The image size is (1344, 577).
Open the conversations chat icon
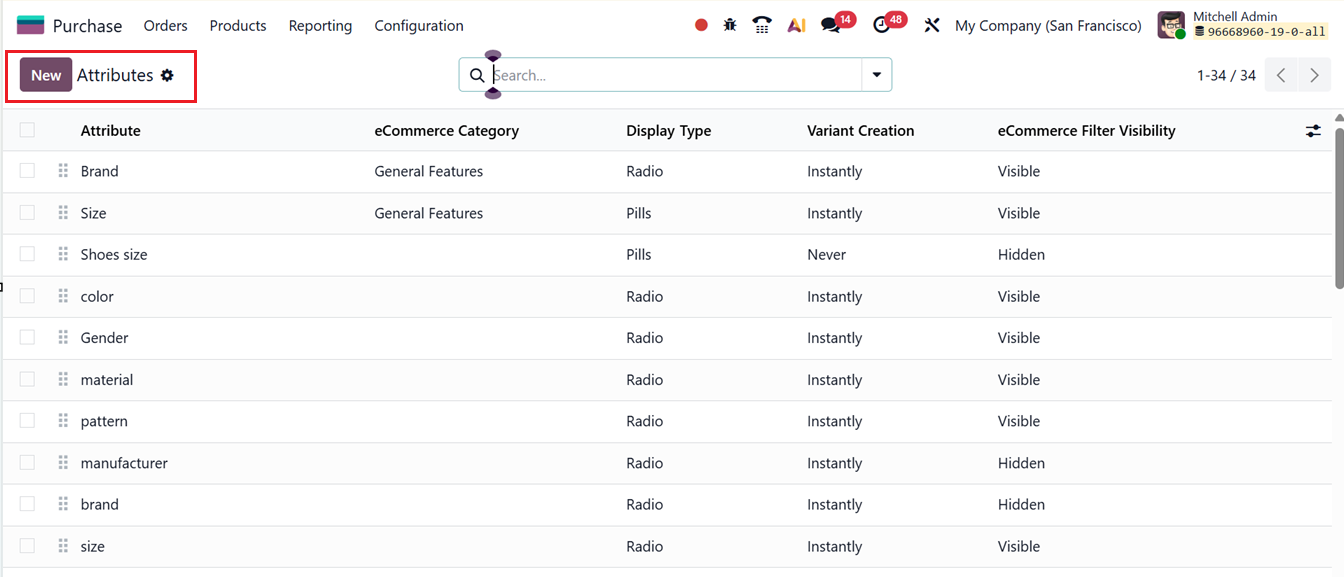tap(831, 25)
